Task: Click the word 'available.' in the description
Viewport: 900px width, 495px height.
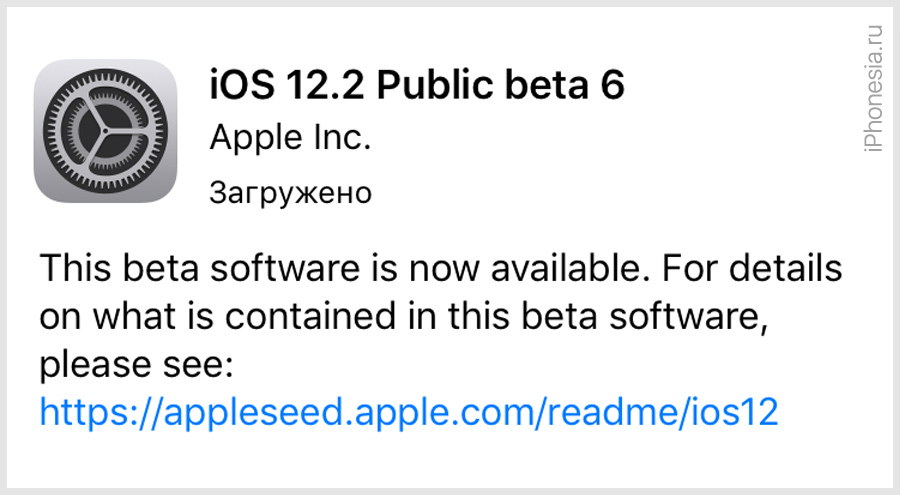Action: click(x=570, y=268)
